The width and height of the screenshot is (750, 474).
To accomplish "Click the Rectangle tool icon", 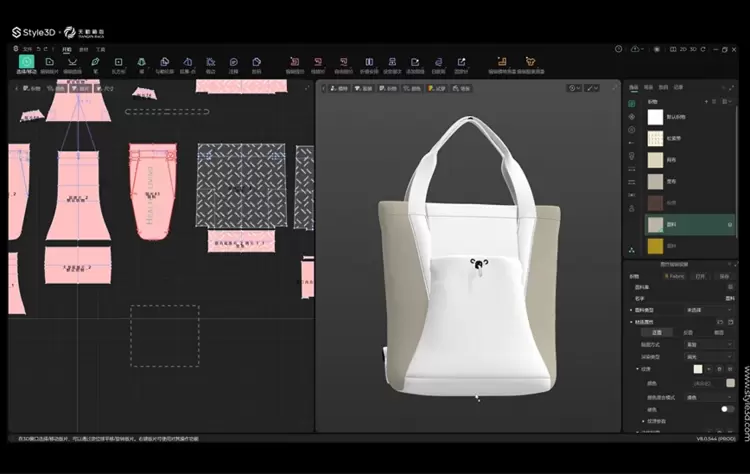I will point(119,64).
